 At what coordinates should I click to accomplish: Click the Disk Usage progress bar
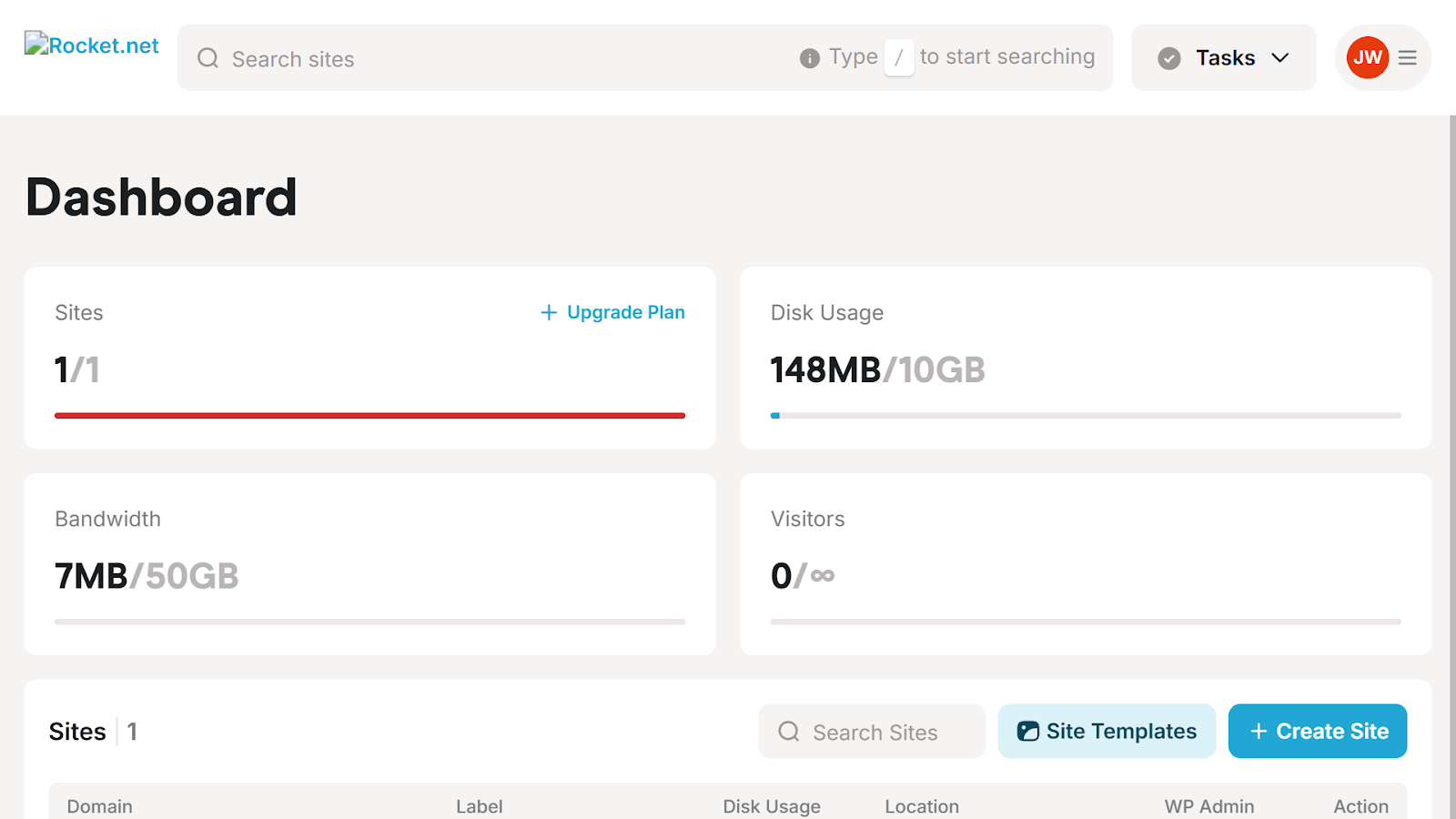(1086, 415)
